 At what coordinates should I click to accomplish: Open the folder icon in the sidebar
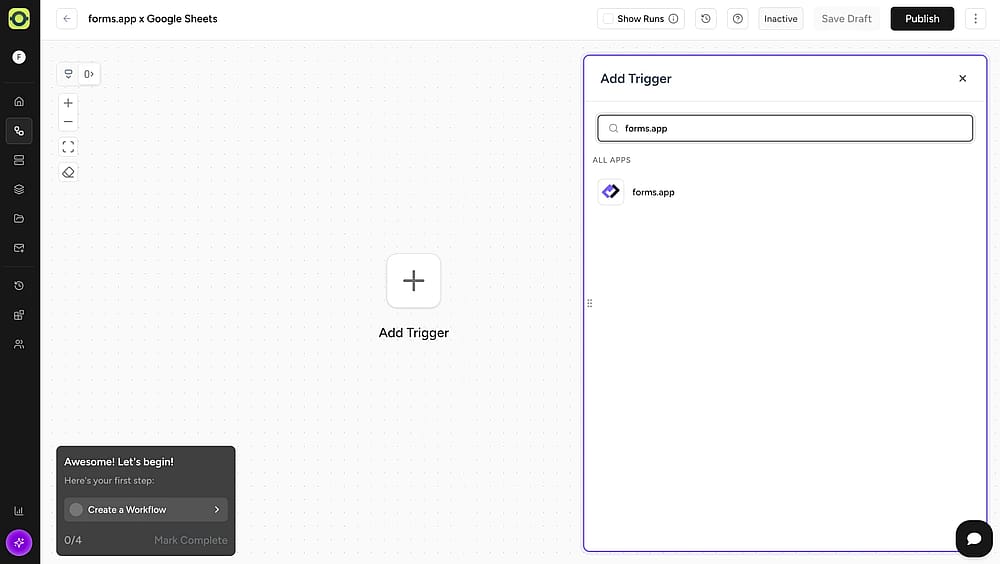(19, 219)
